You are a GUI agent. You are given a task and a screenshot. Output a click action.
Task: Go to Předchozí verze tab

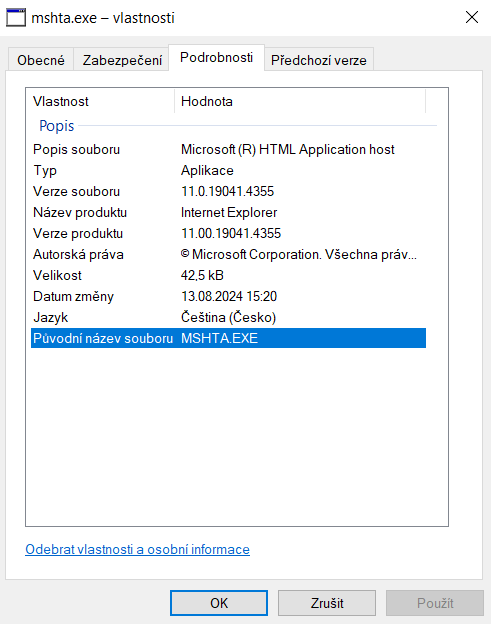319,60
